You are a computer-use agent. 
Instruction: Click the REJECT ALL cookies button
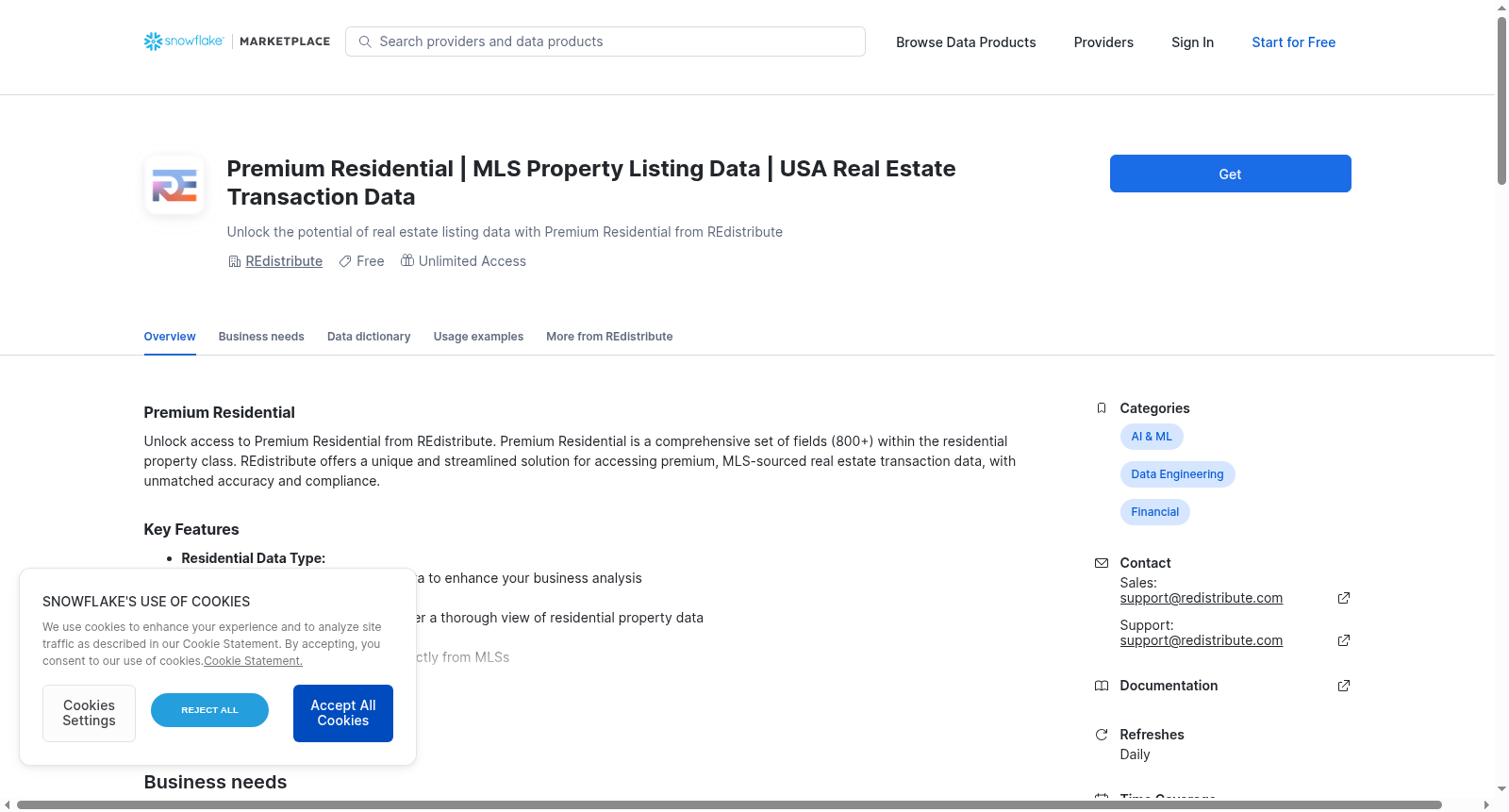click(209, 710)
